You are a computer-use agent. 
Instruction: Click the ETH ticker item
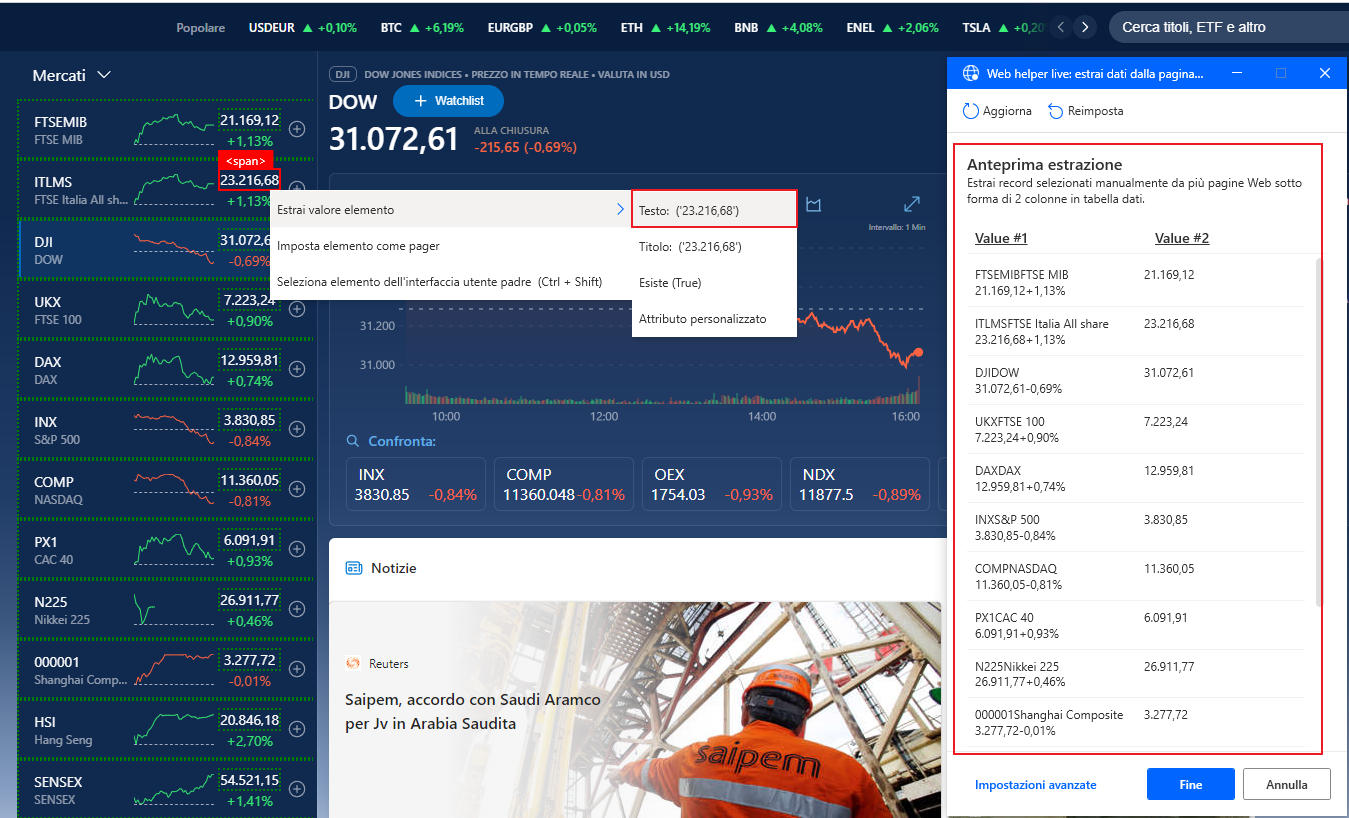[665, 28]
